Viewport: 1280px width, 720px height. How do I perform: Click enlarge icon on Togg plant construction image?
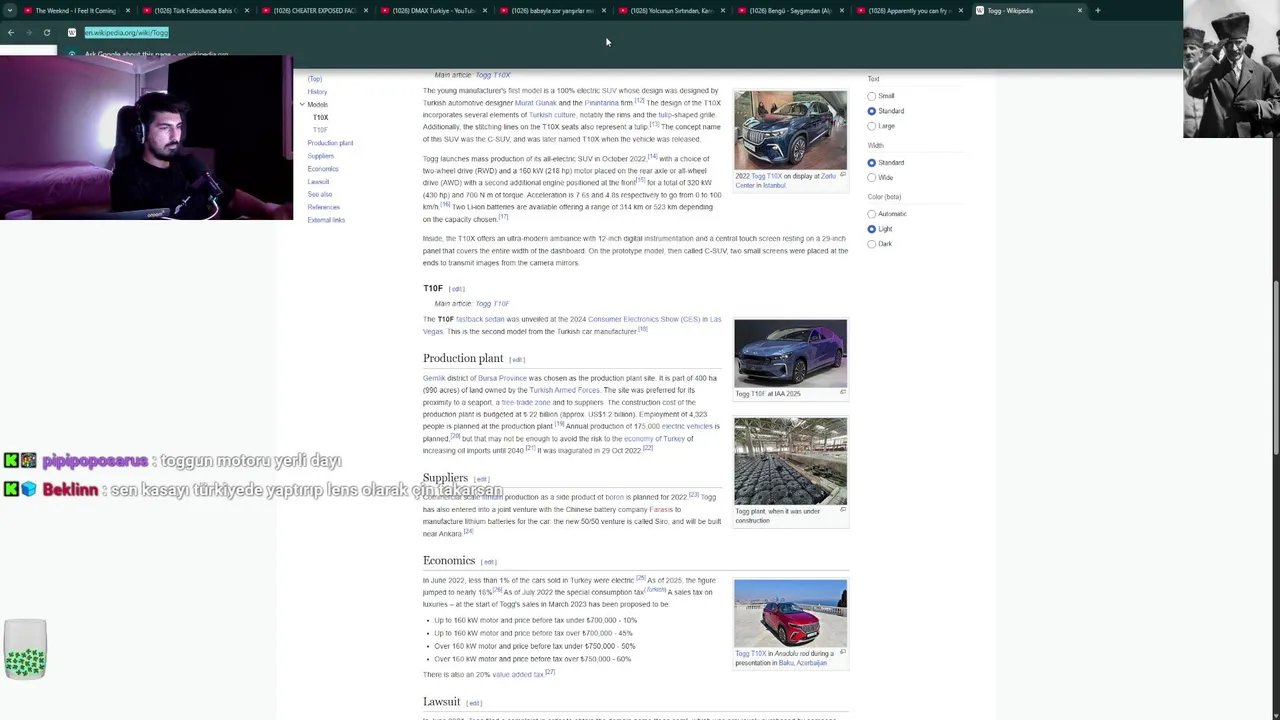pyautogui.click(x=842, y=510)
